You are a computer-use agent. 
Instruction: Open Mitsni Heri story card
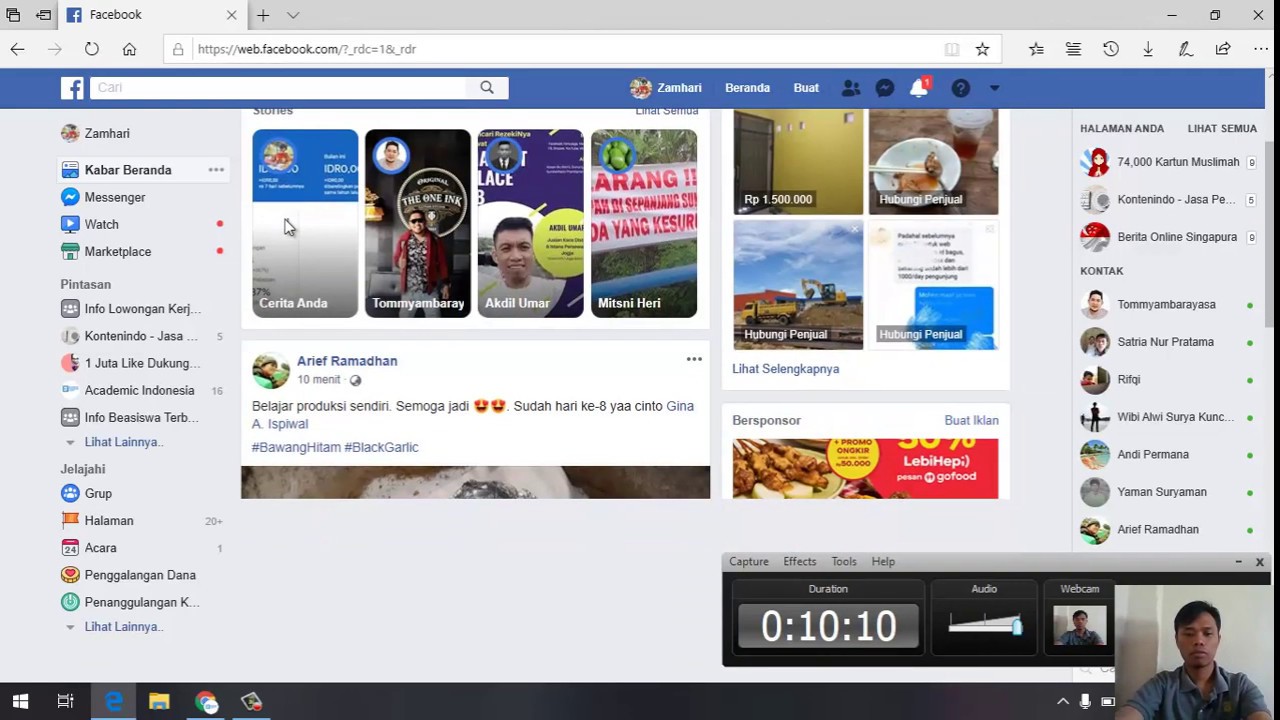(x=644, y=223)
